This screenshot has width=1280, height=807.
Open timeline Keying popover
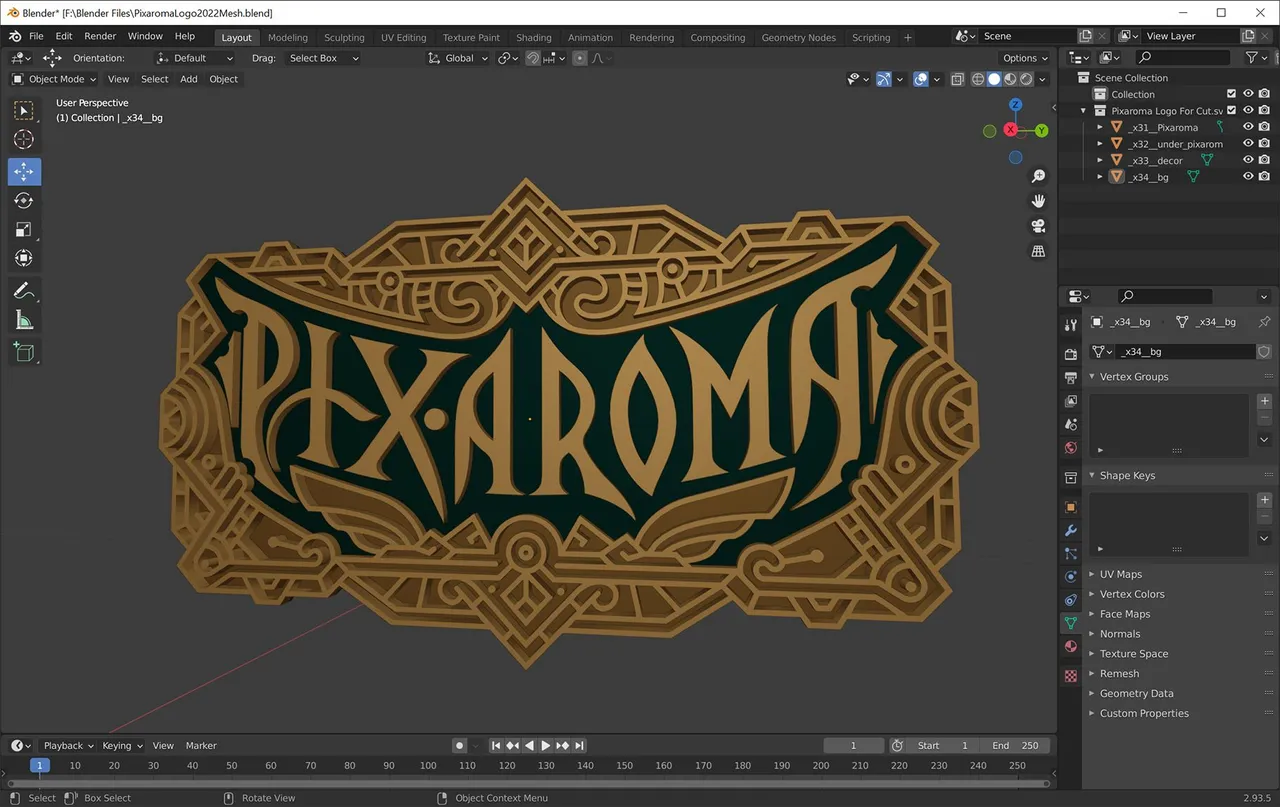pyautogui.click(x=122, y=745)
